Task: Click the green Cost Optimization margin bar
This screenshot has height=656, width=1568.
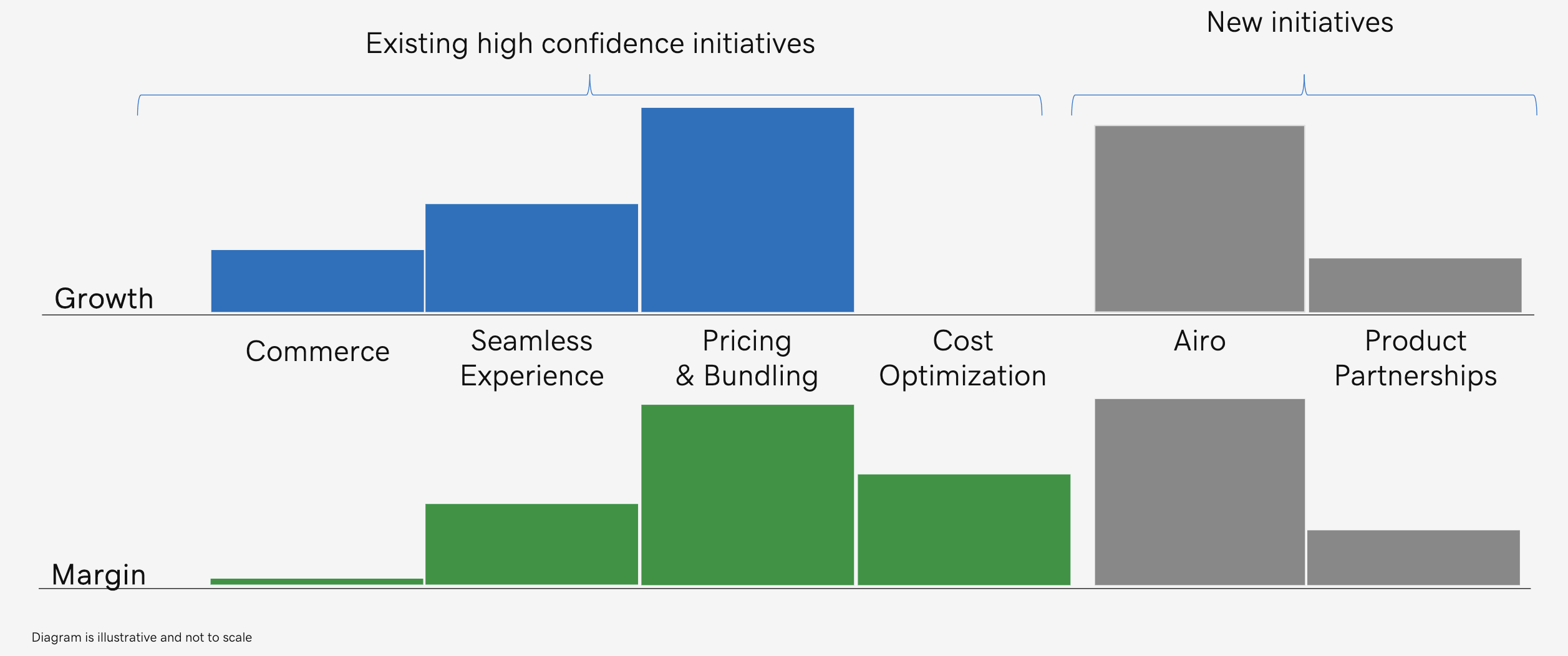Action: tap(964, 529)
